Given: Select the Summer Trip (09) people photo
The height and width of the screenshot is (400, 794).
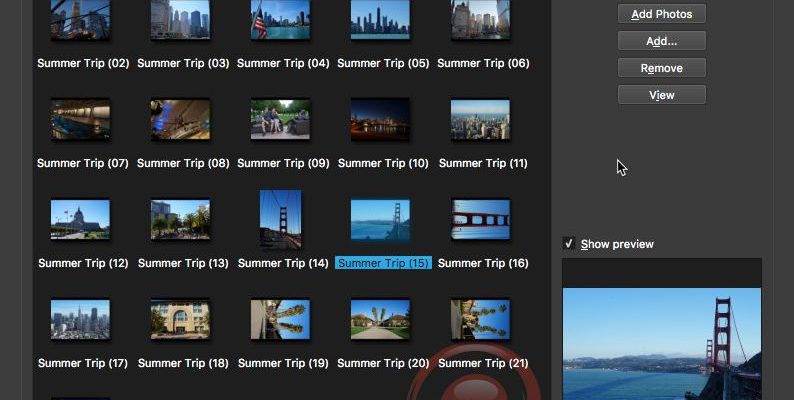Looking at the screenshot, I should click(281, 119).
